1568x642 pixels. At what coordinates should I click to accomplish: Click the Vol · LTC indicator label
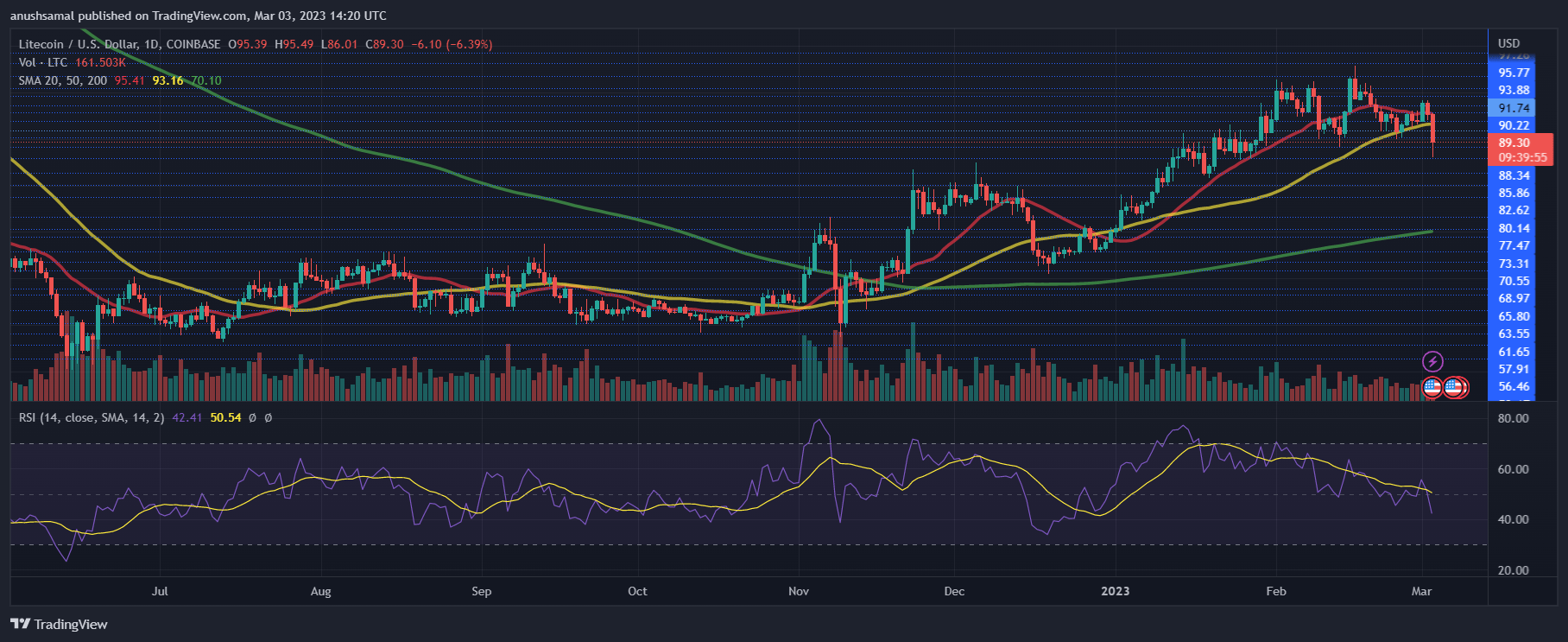pos(43,62)
